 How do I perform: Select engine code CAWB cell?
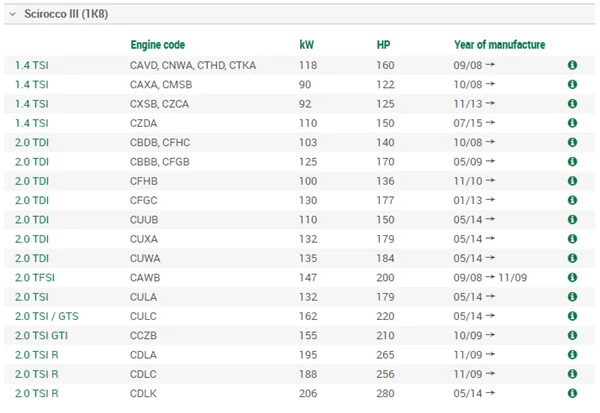coord(145,278)
